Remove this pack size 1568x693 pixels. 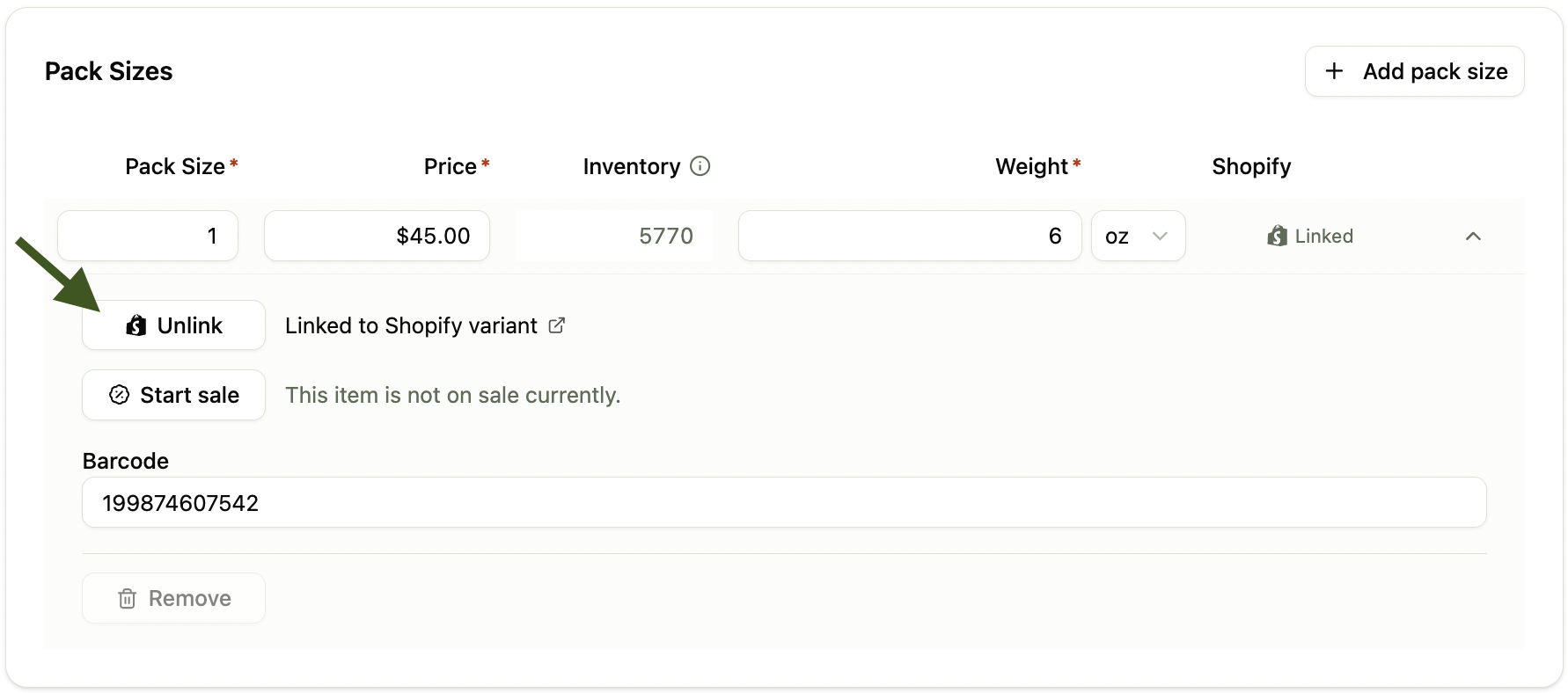click(173, 599)
